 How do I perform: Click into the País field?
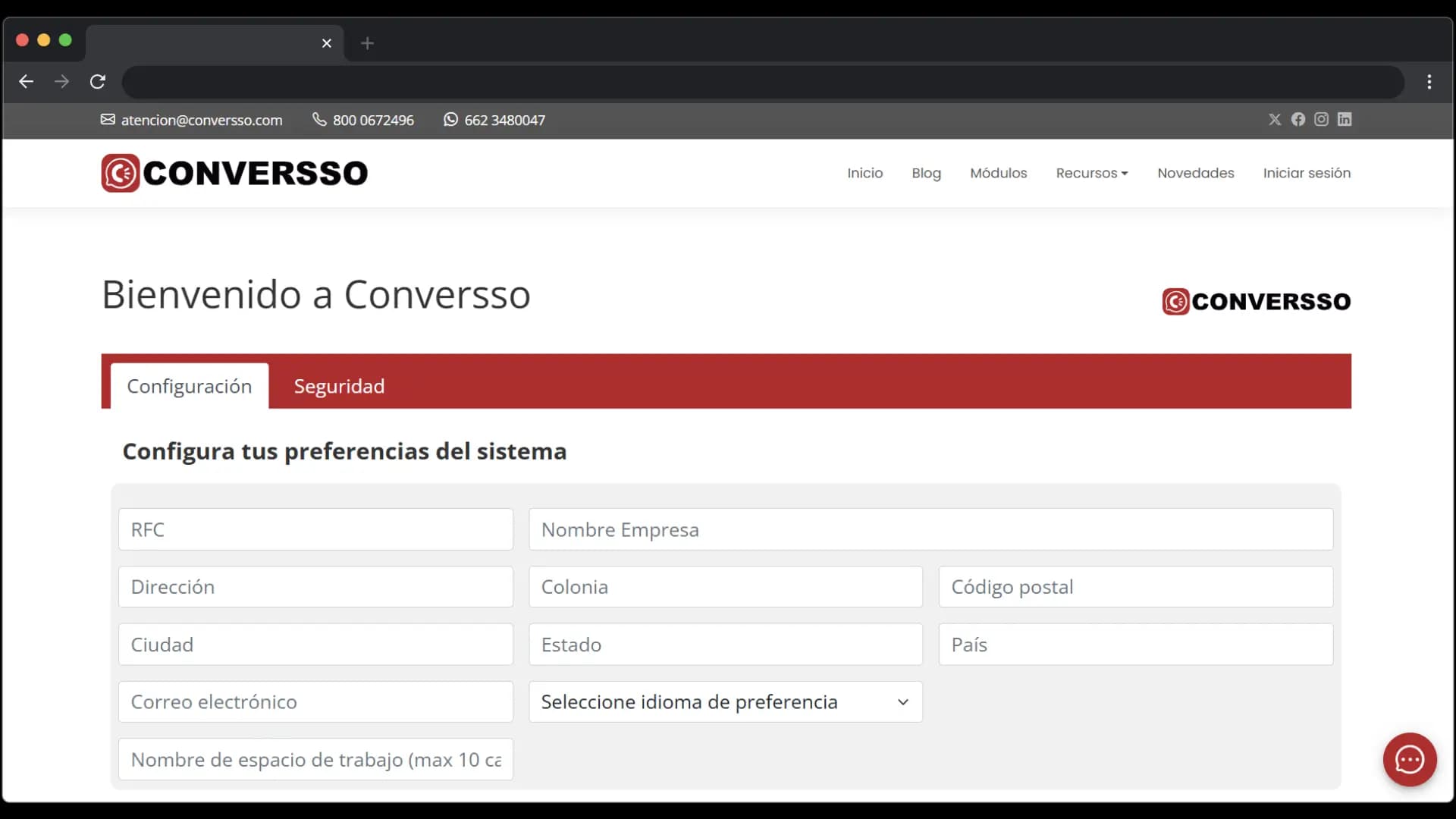[x=1136, y=644]
